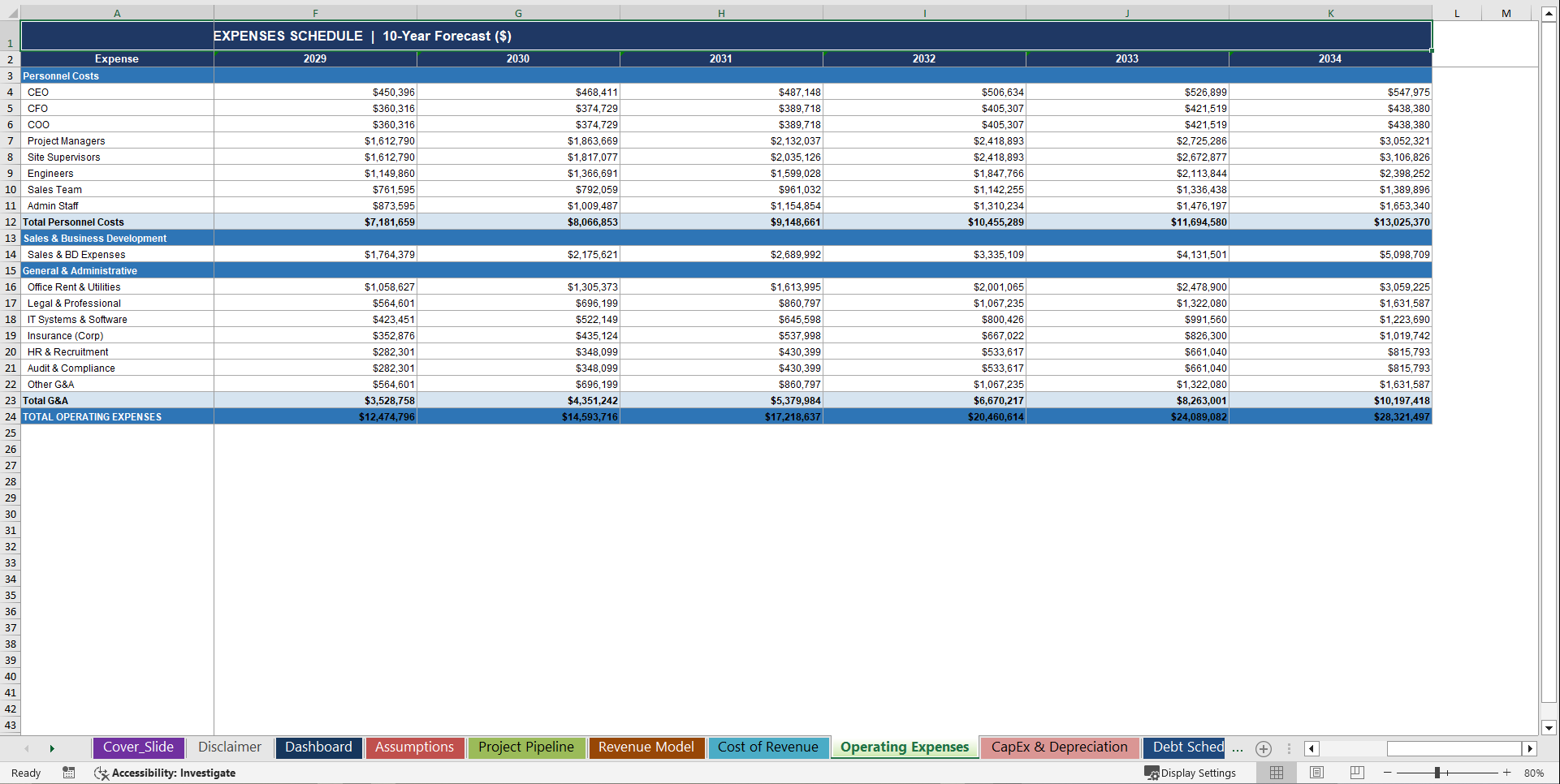Switch to Normal view icon
The height and width of the screenshot is (784, 1560).
point(1276,773)
